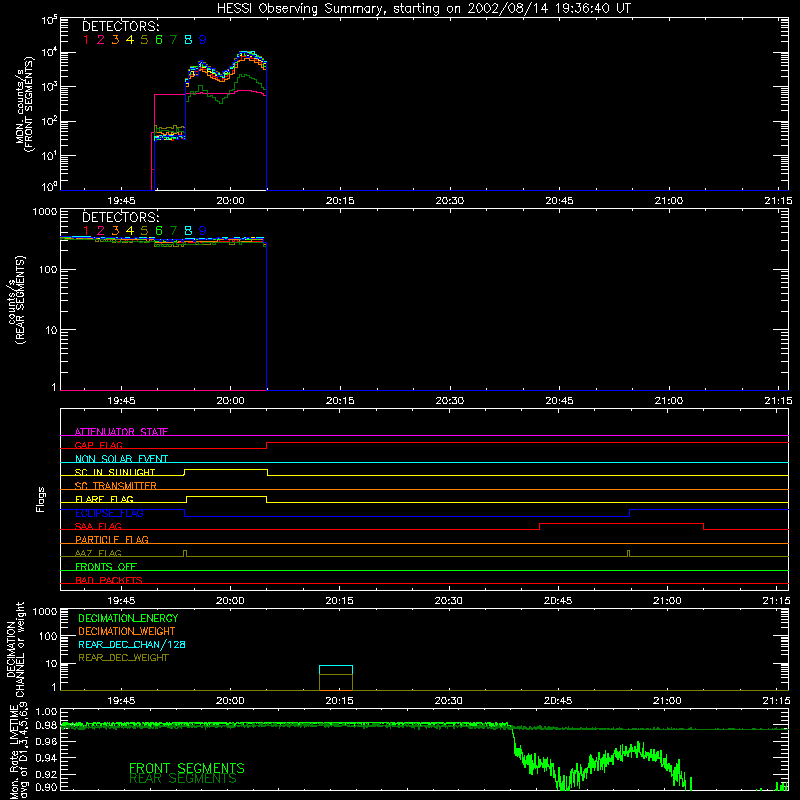This screenshot has height=800, width=800.
Task: Select the BAD PACKETS flag label
Action: click(x=109, y=580)
